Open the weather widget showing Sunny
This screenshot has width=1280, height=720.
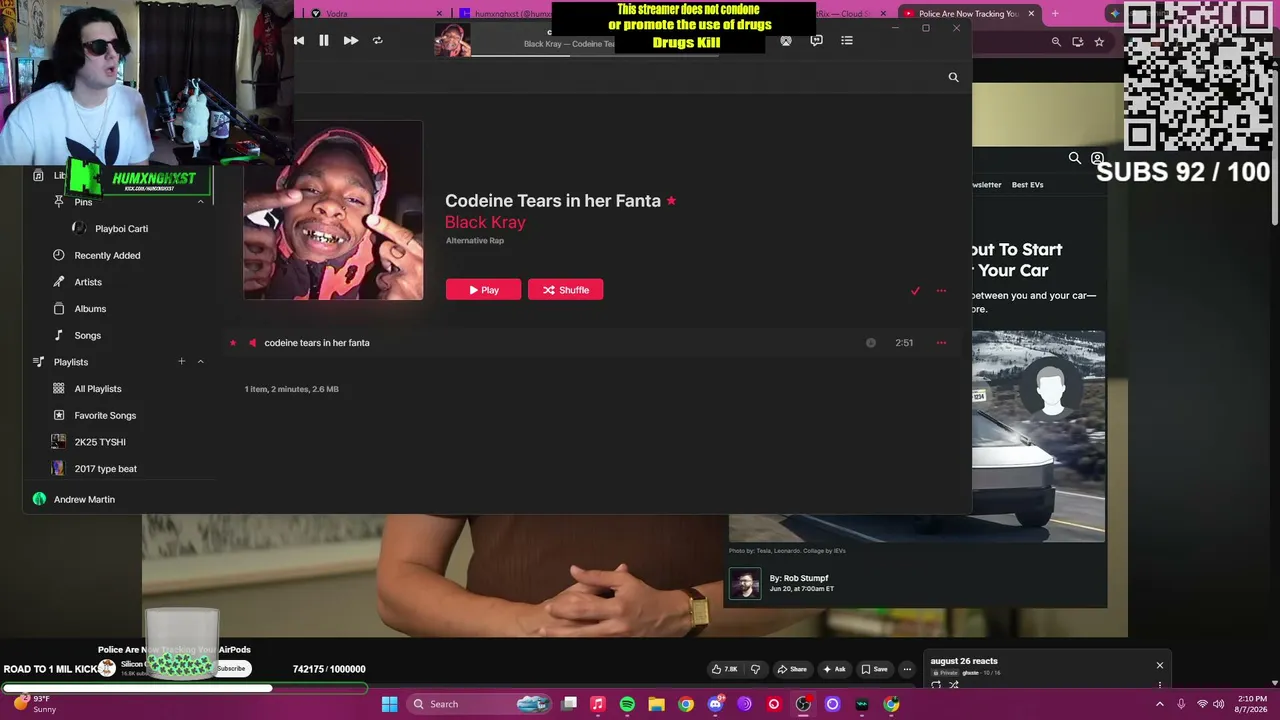(34, 704)
